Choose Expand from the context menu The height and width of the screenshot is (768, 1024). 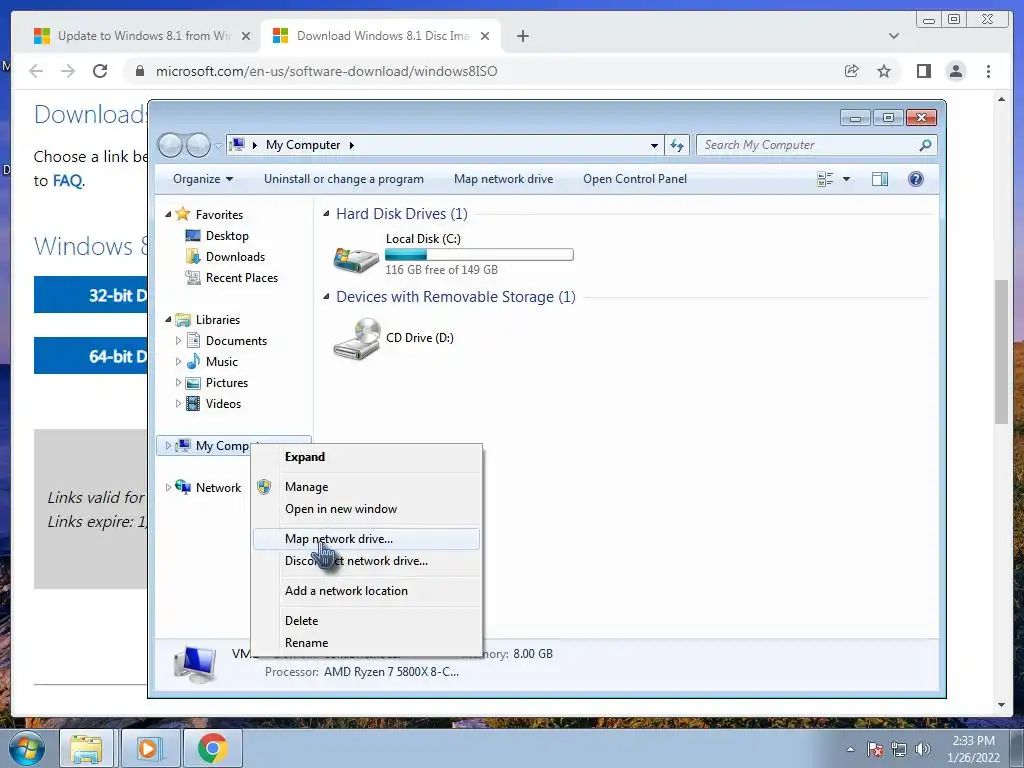point(366,456)
